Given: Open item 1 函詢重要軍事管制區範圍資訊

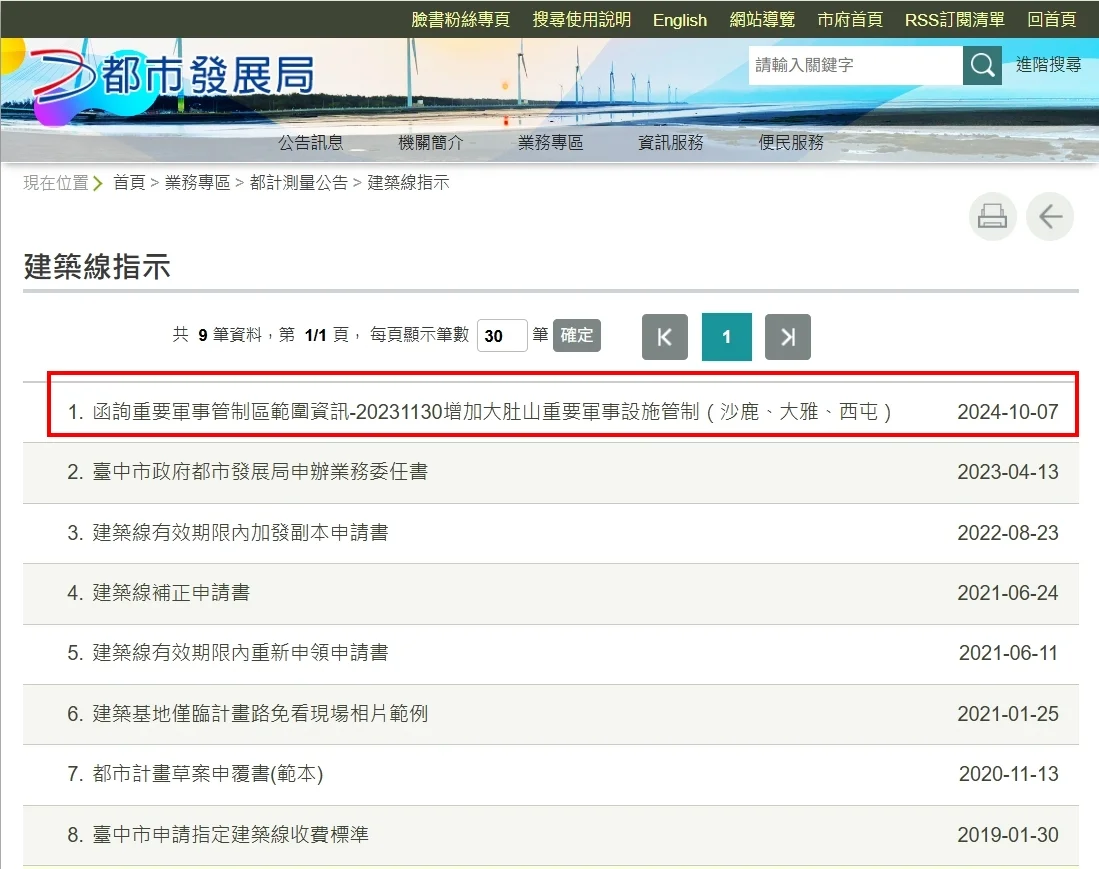Looking at the screenshot, I should (x=491, y=411).
